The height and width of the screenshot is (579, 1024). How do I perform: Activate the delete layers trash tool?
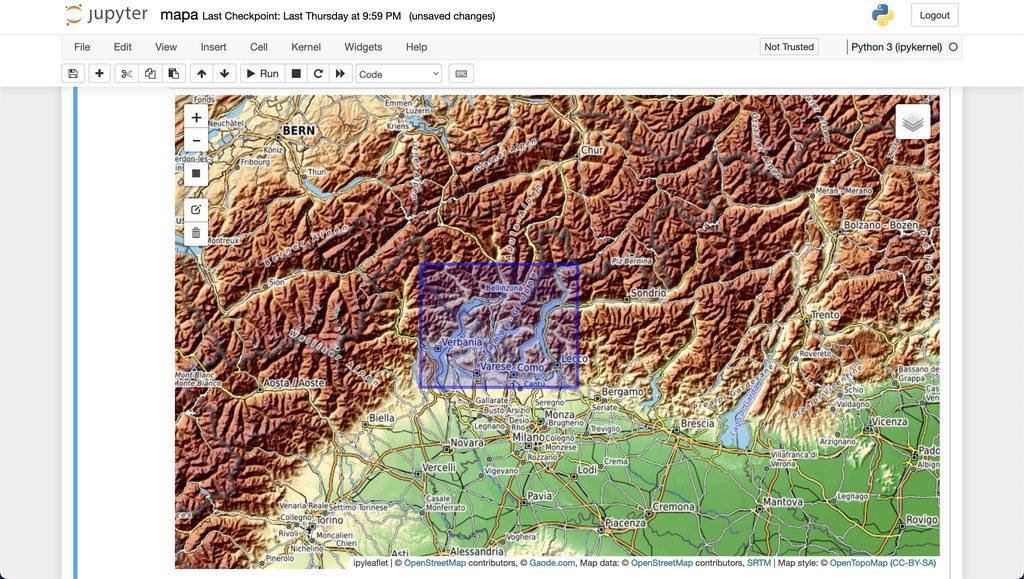coord(196,233)
